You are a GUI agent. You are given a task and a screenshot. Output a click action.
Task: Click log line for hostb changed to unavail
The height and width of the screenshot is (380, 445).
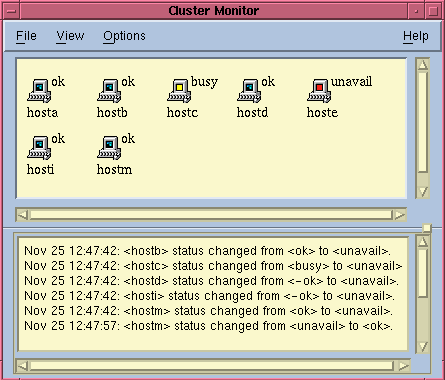click(207, 251)
